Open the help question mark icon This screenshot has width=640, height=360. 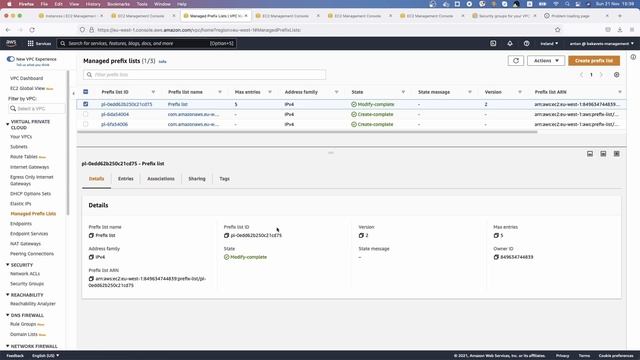pos(527,43)
